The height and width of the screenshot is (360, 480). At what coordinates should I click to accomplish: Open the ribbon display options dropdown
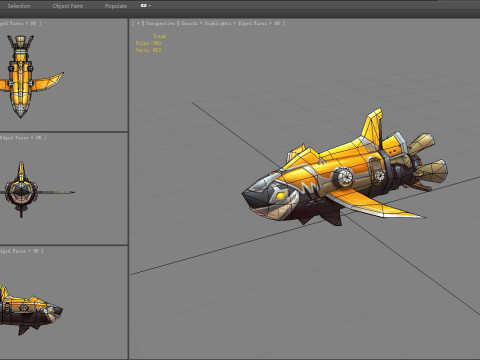coord(146,6)
